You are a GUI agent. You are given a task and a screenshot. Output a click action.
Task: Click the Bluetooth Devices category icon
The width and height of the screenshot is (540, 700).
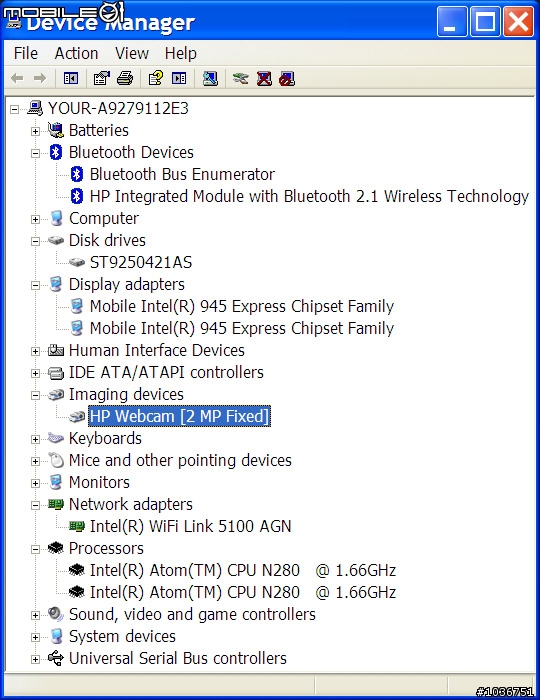[56, 152]
